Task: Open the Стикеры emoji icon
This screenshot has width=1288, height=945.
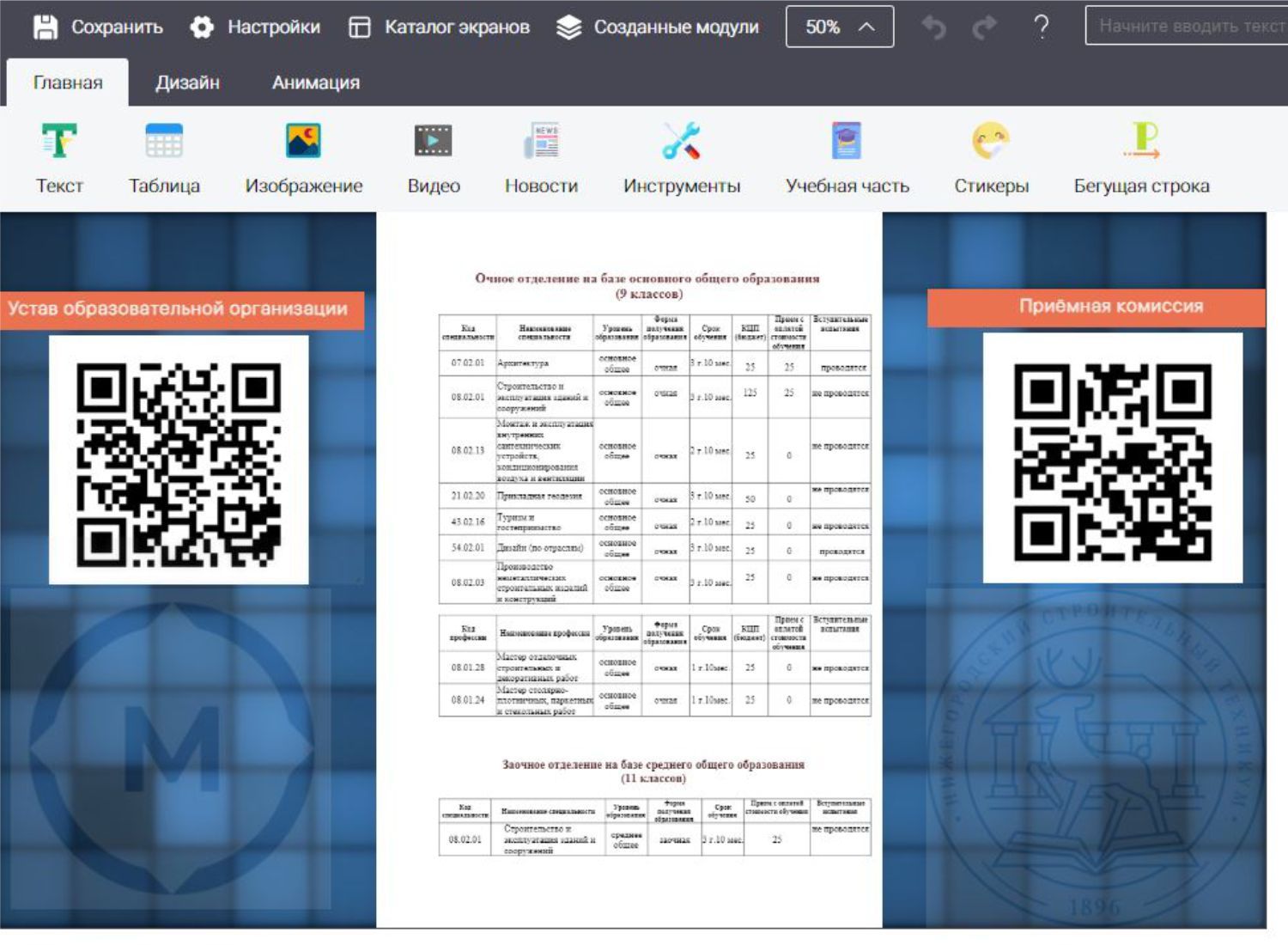Action: pos(991,141)
